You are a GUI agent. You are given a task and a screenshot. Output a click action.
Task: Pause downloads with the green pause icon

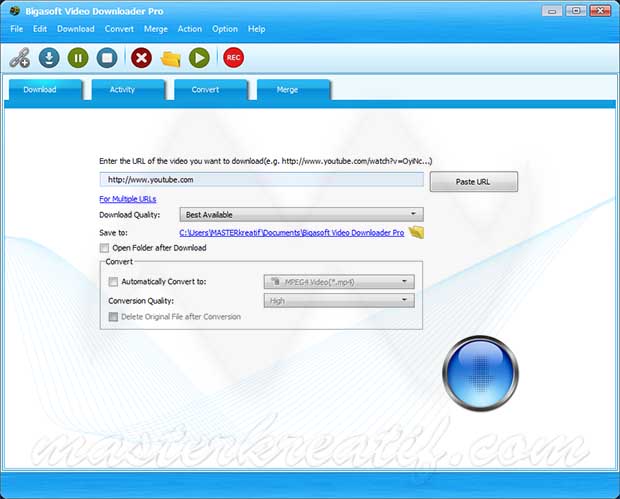(78, 58)
